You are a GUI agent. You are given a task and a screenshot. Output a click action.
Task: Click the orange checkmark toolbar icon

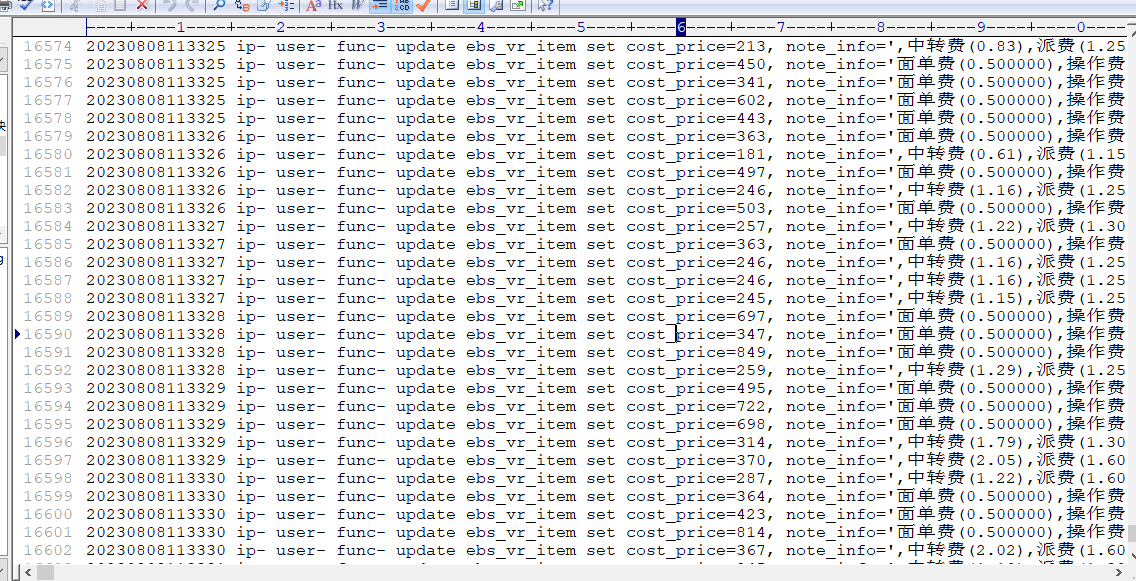pyautogui.click(x=424, y=5)
